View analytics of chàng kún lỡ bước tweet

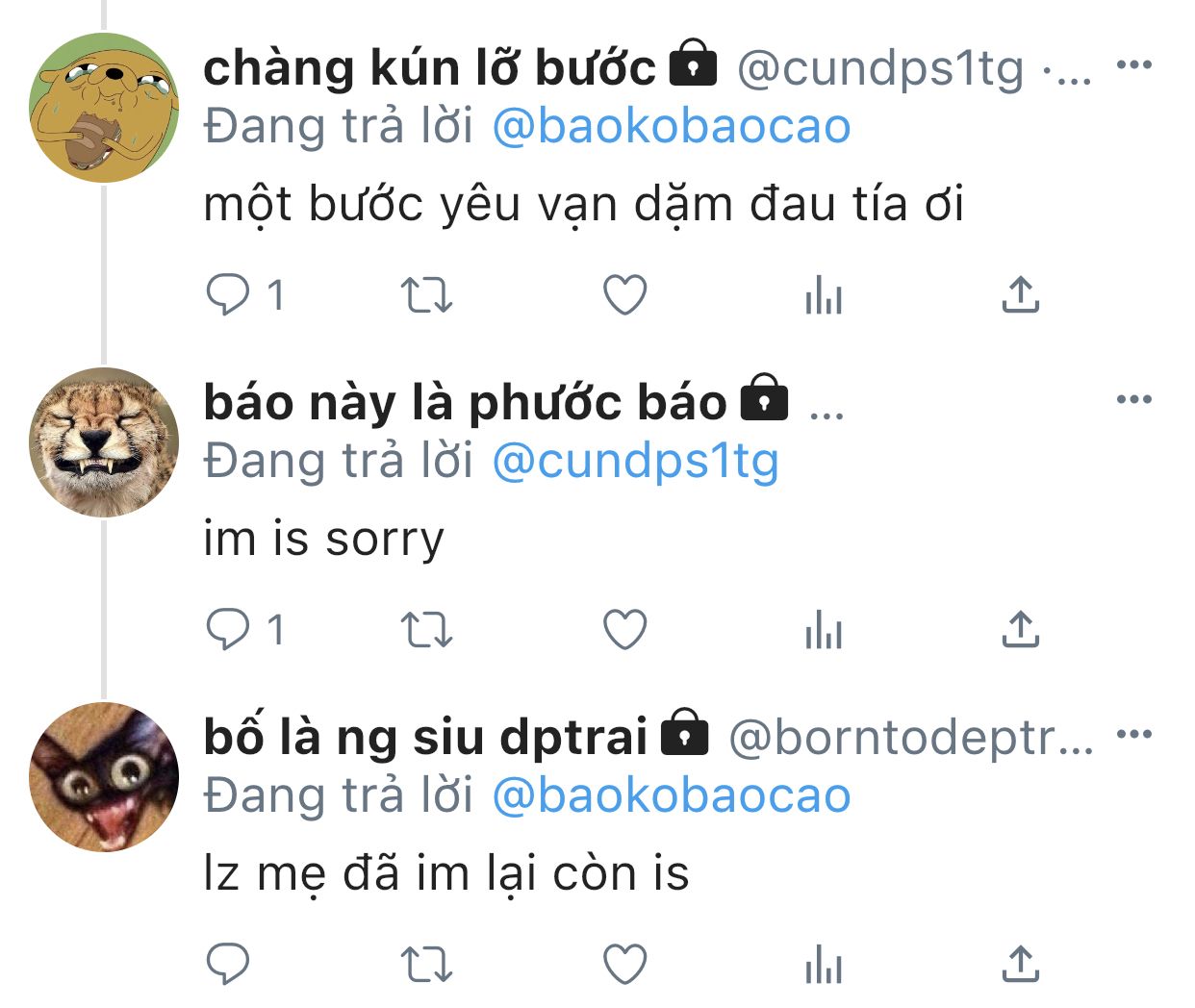point(824,295)
